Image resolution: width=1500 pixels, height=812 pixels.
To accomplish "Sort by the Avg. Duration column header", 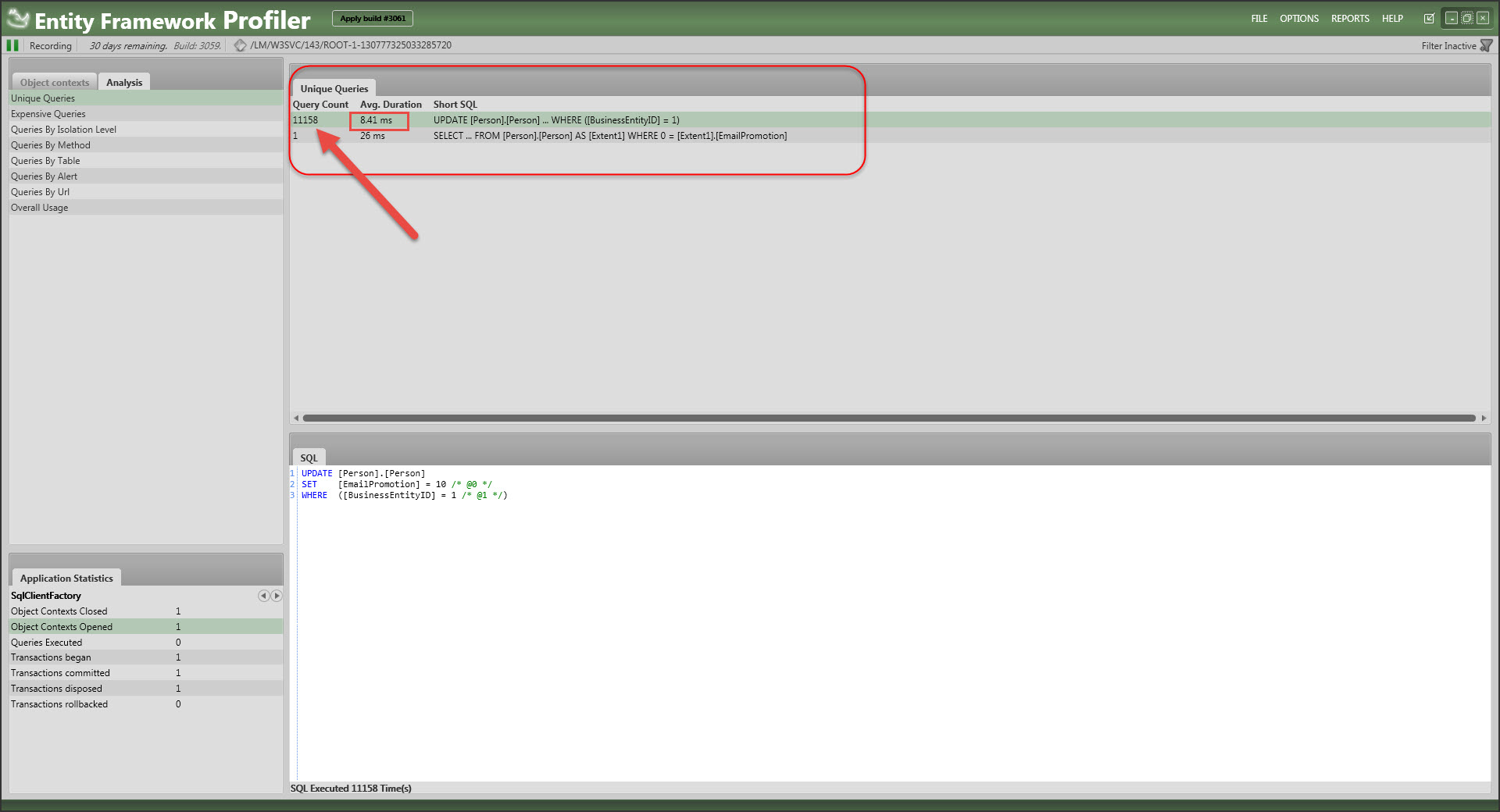I will point(391,105).
